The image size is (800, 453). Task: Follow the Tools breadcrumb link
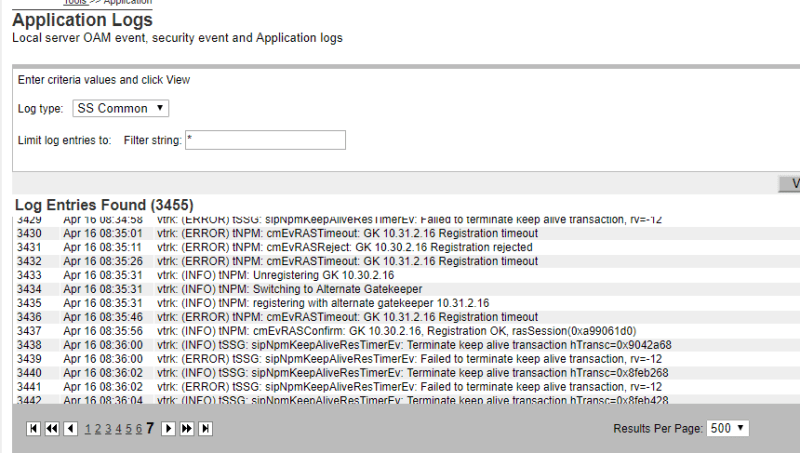click(76, 2)
